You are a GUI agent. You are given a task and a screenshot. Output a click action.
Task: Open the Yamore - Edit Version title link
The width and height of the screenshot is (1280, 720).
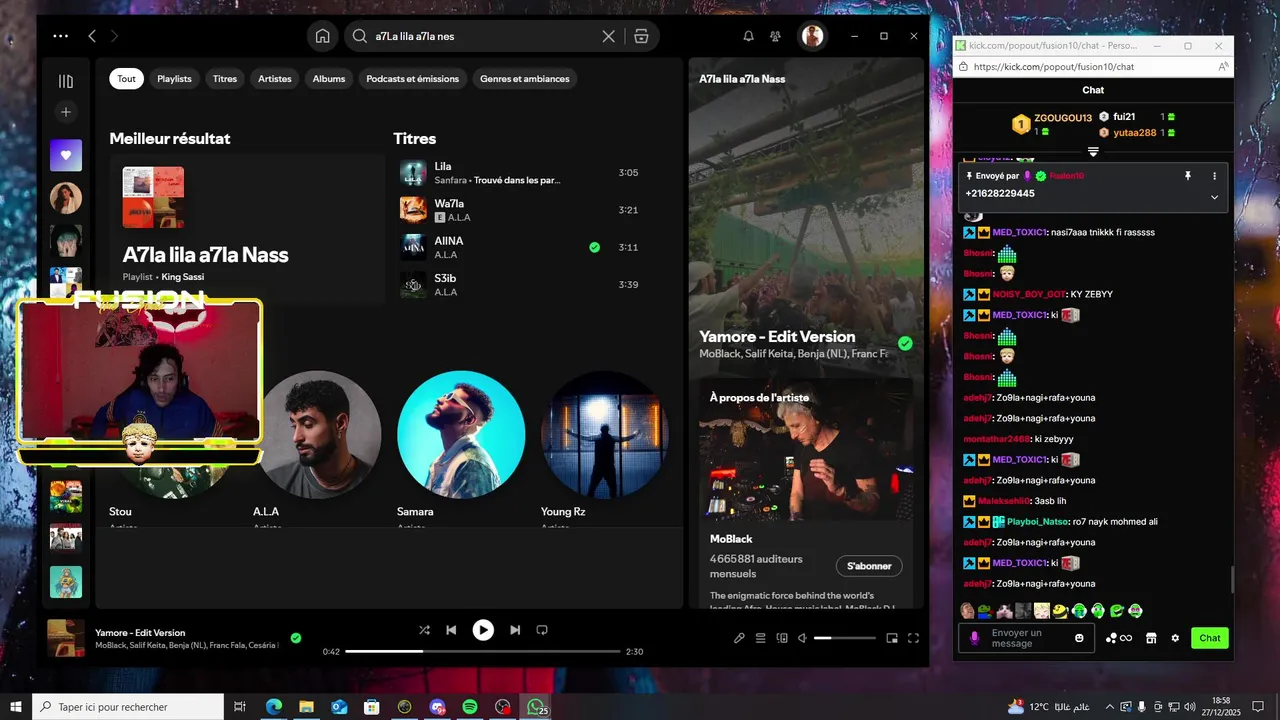pyautogui.click(x=777, y=337)
